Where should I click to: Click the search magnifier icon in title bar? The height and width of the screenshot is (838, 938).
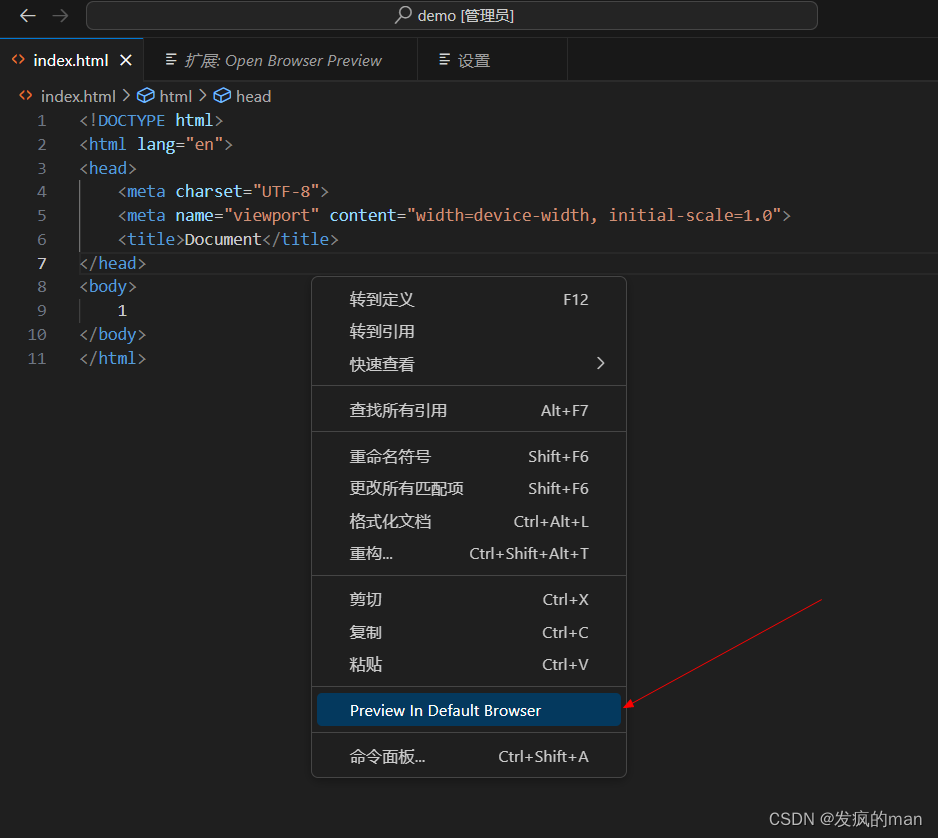[x=403, y=15]
